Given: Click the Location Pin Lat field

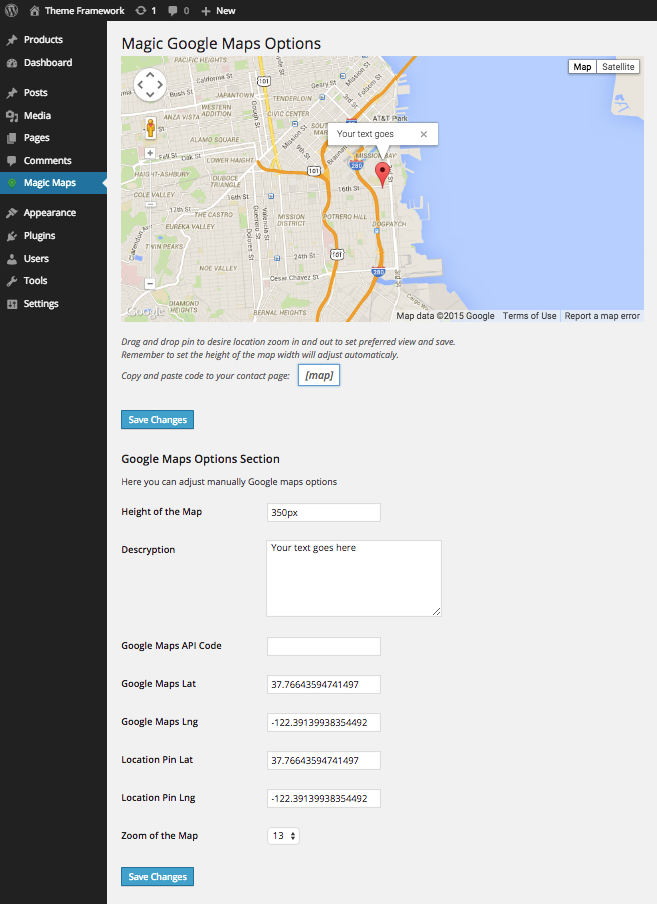Looking at the screenshot, I should [323, 760].
